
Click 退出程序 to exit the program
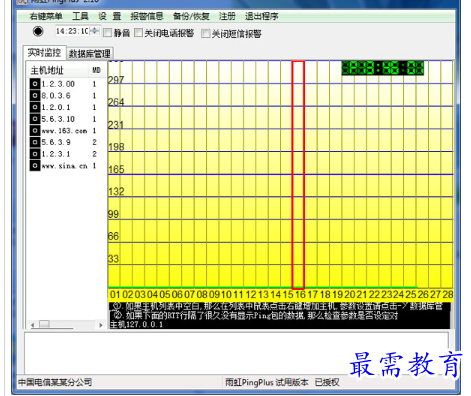tap(261, 16)
